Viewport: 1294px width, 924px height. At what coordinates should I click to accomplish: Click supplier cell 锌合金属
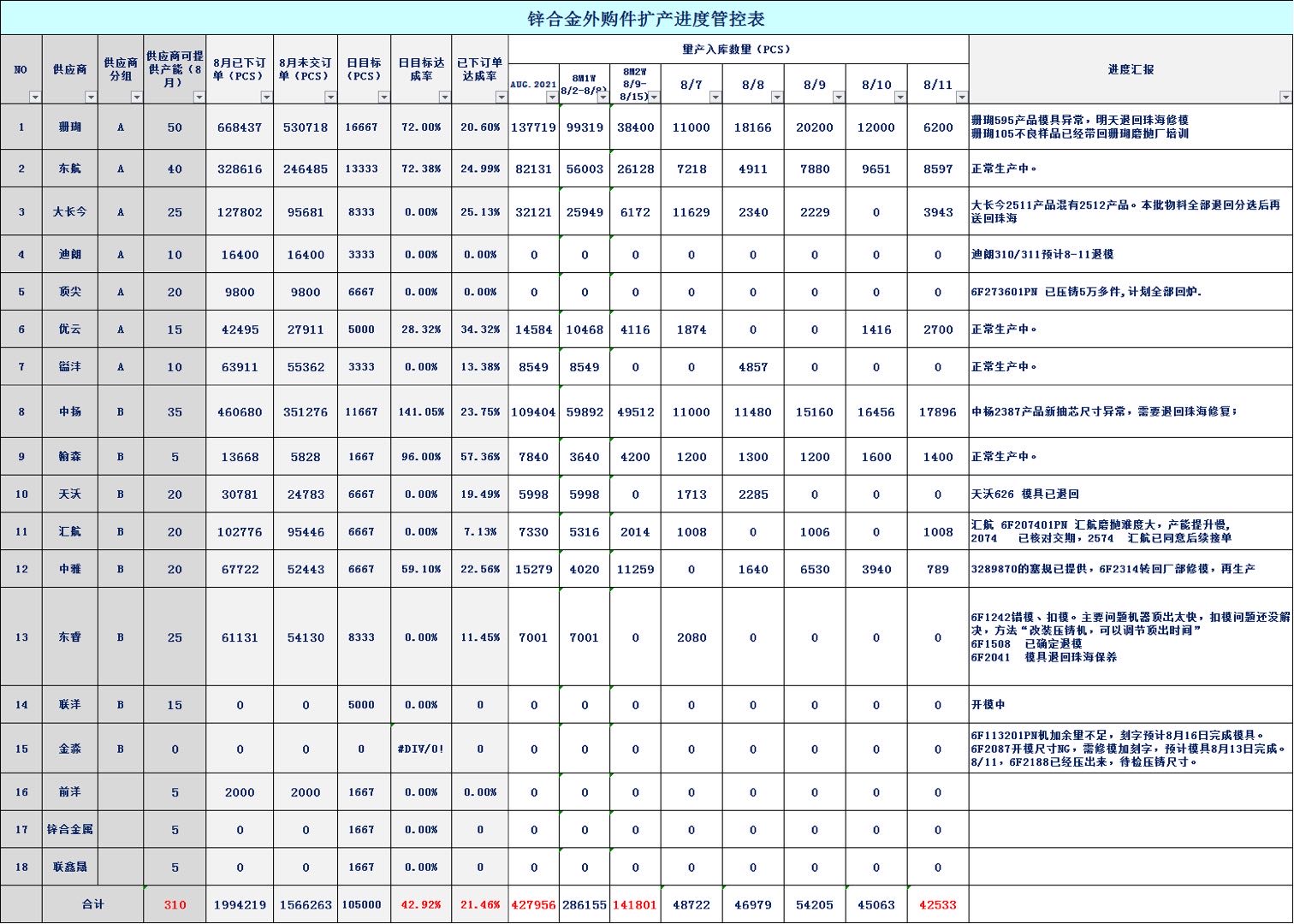coord(70,830)
